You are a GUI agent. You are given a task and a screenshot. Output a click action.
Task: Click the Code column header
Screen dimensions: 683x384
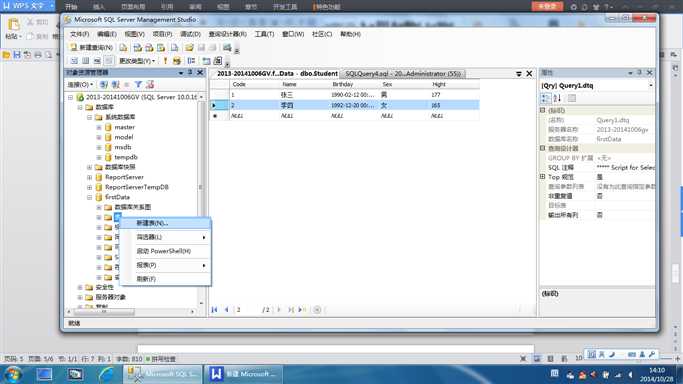[254, 84]
